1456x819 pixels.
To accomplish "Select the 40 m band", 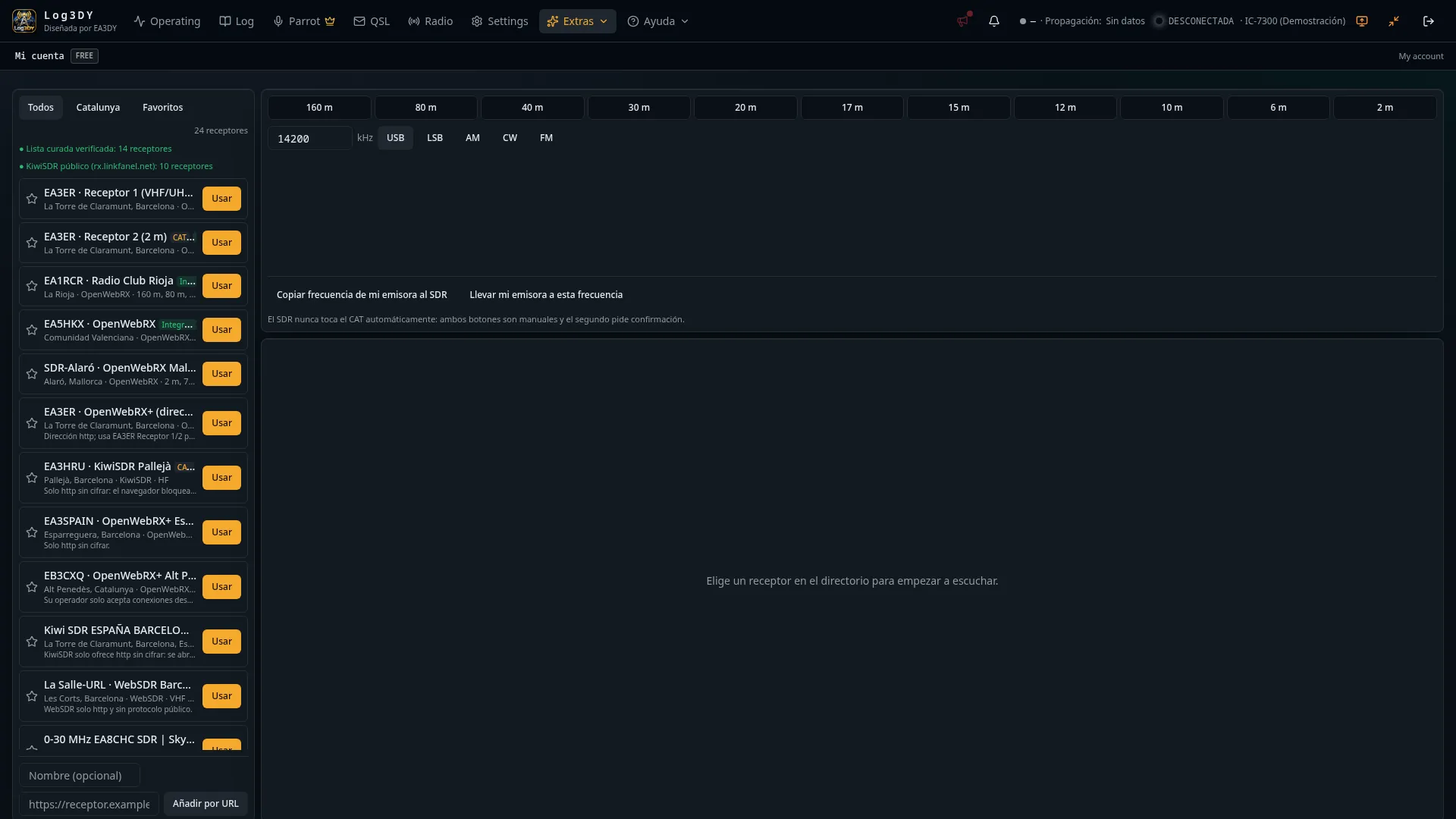I will coord(532,108).
